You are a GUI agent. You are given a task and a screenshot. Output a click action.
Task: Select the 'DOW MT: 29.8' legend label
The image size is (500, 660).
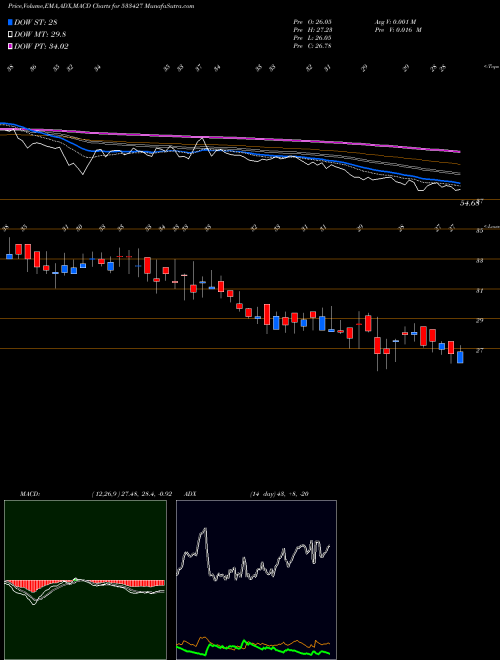[40, 35]
